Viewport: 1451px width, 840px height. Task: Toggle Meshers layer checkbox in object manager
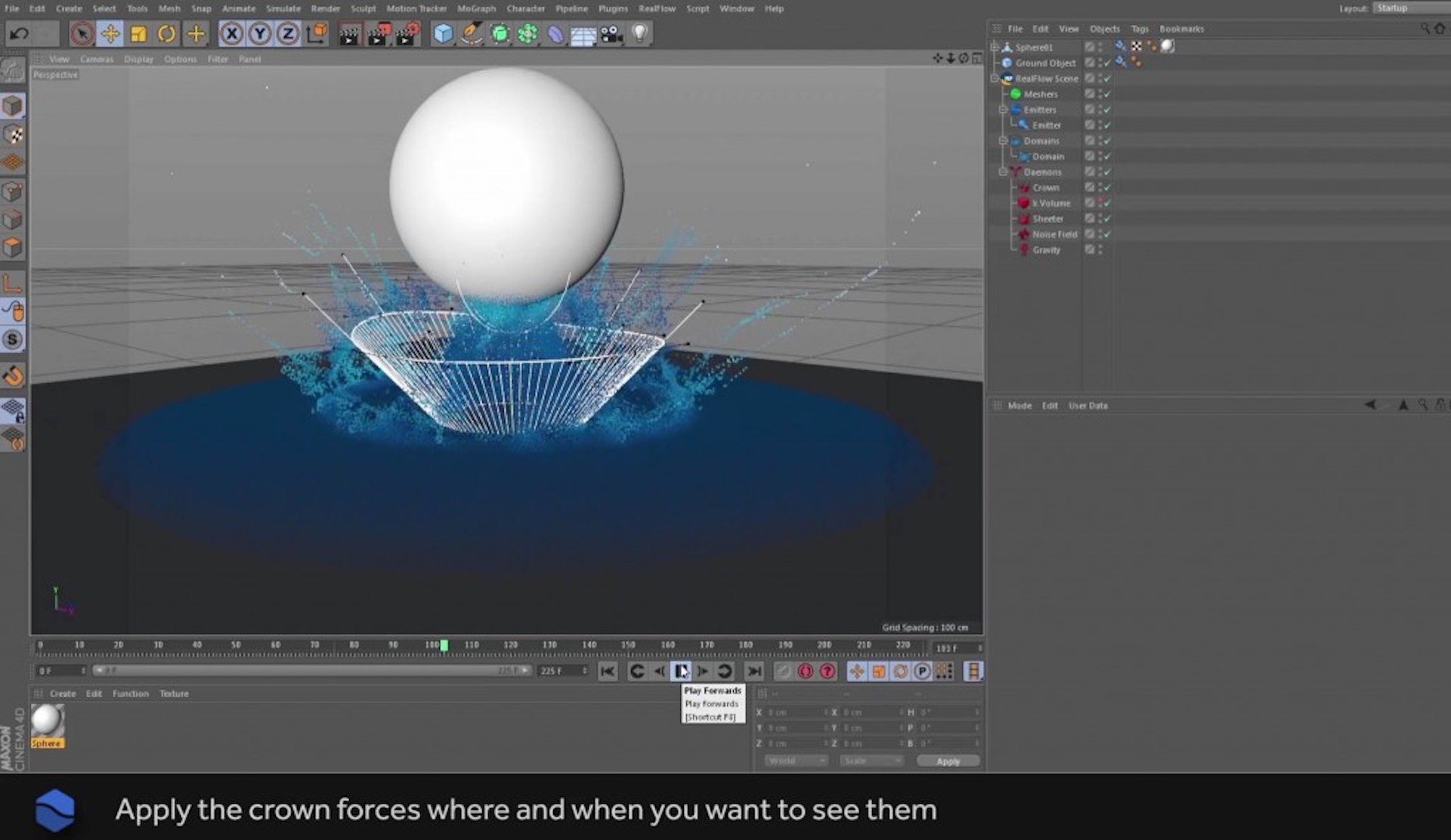coord(1090,94)
